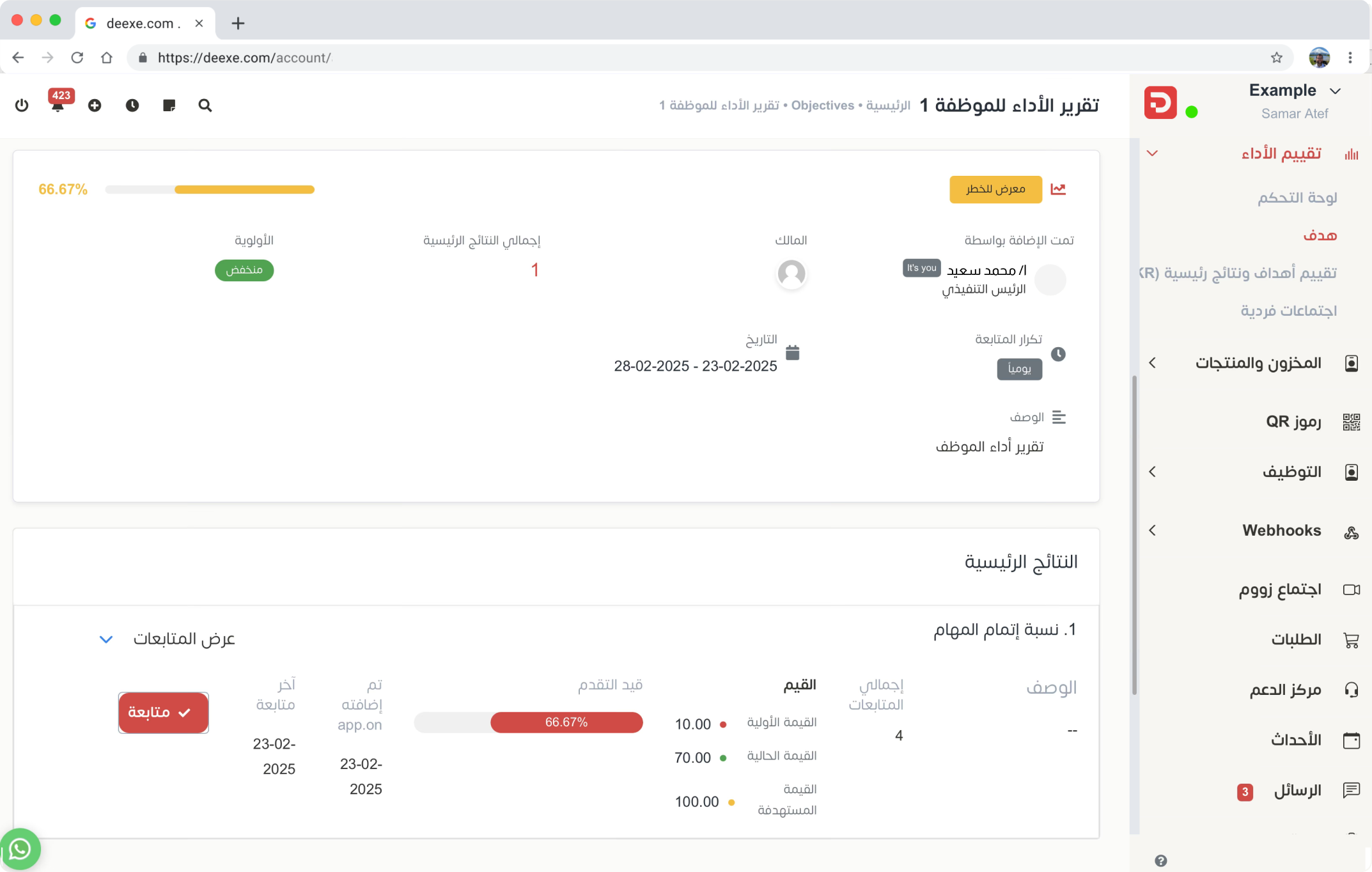Expand عرض المتابعات follow-ups chevron
This screenshot has height=872, width=1372.
[106, 639]
